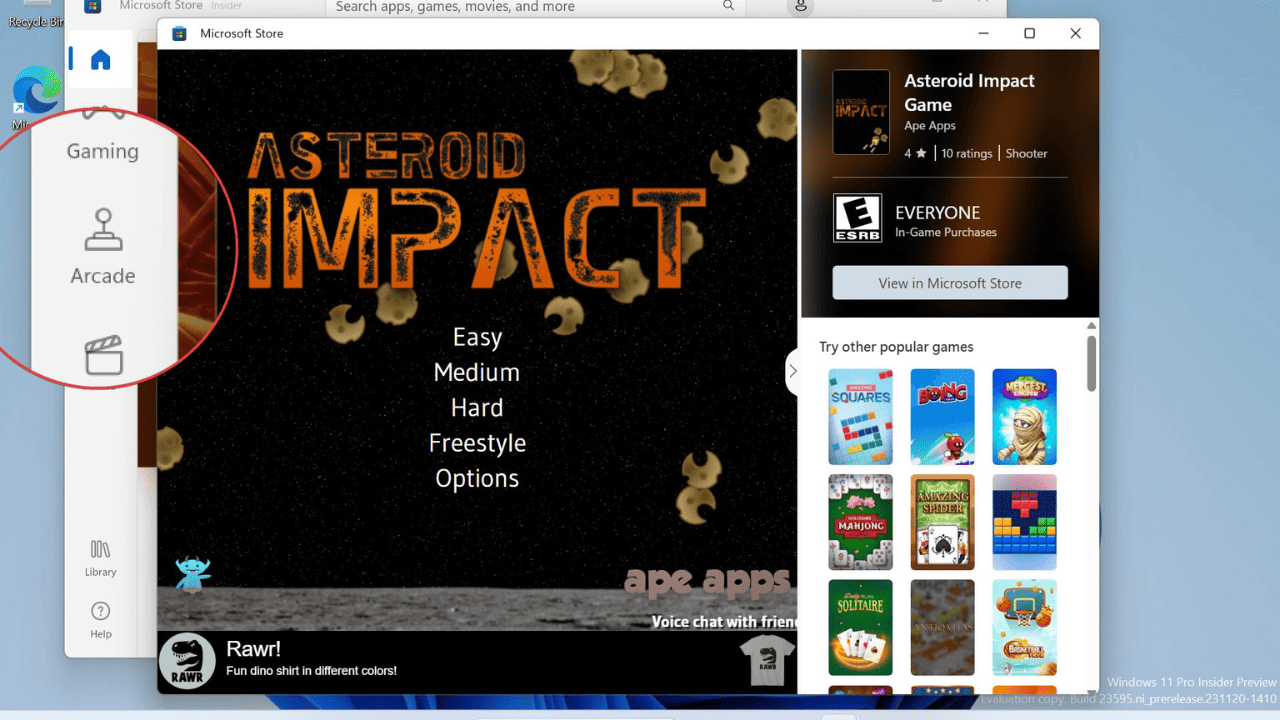1280x720 pixels.
Task: Select Easy difficulty in the game
Action: (477, 337)
